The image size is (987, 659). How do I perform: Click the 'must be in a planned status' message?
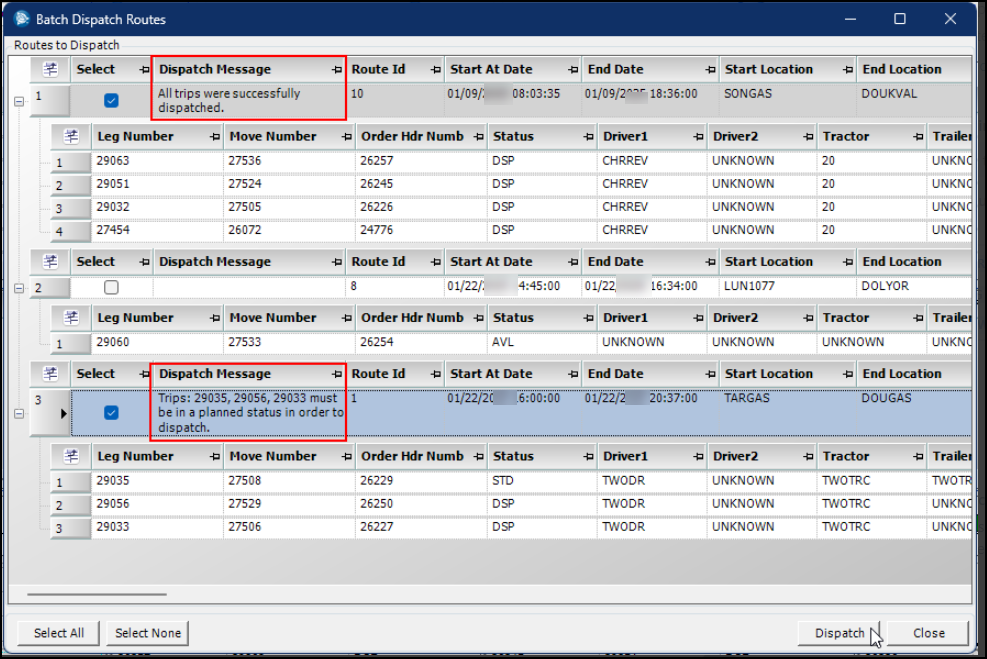pyautogui.click(x=251, y=413)
